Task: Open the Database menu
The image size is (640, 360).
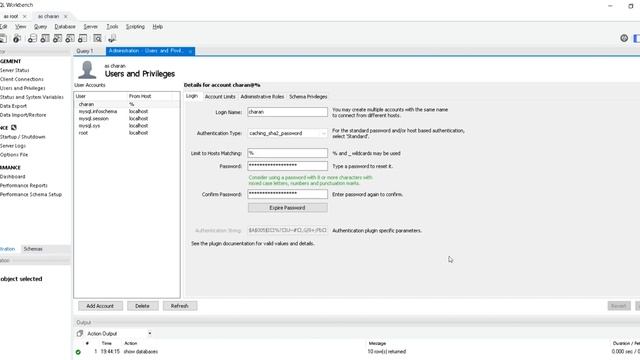Action: [65, 27]
